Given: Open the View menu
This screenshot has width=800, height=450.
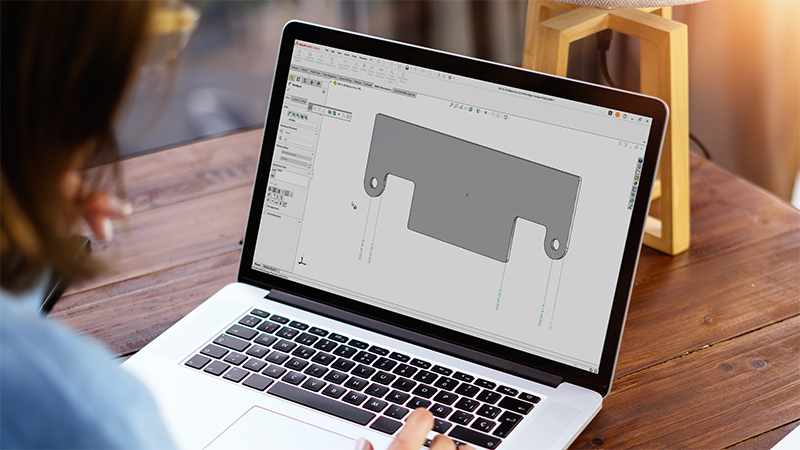Looking at the screenshot, I should point(339,53).
